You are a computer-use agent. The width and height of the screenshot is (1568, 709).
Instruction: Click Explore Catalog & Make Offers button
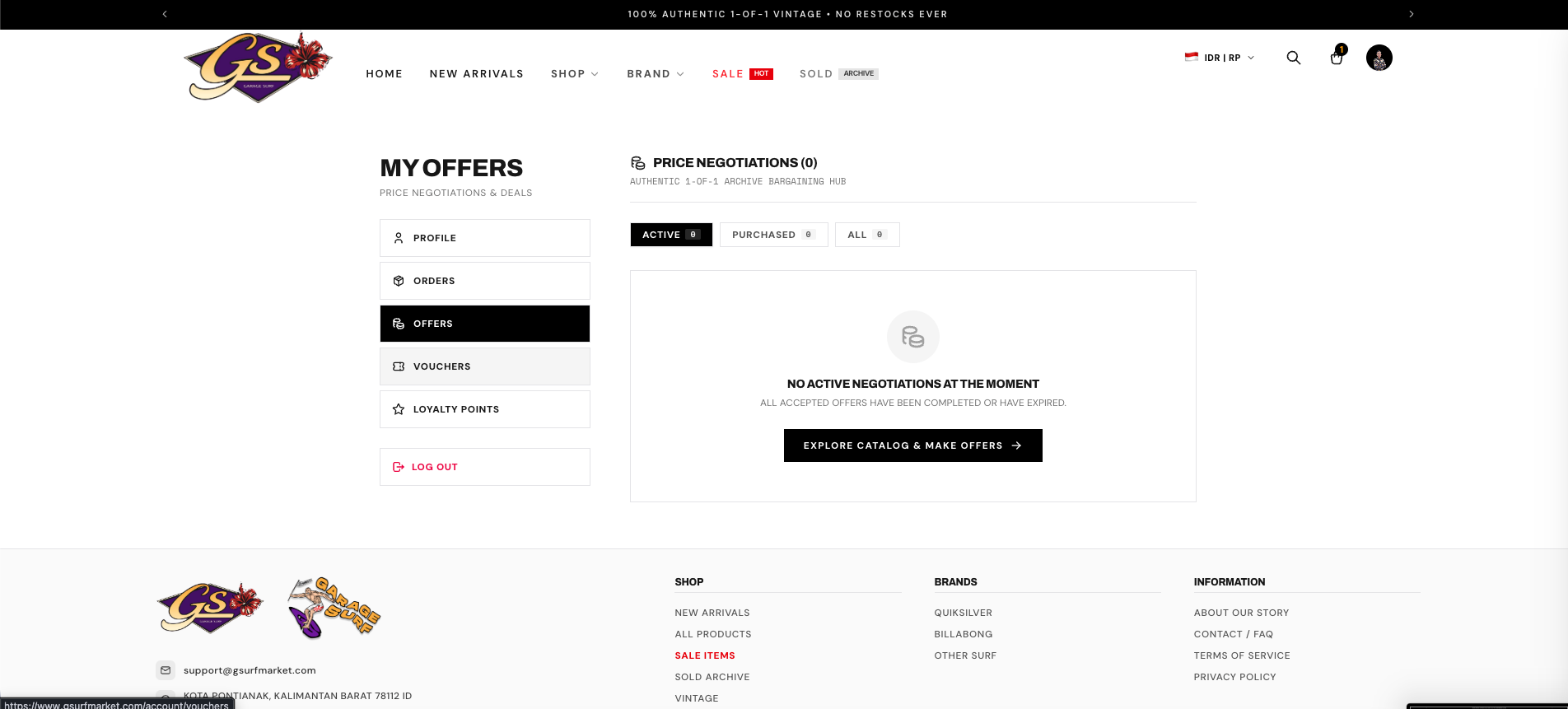click(913, 445)
